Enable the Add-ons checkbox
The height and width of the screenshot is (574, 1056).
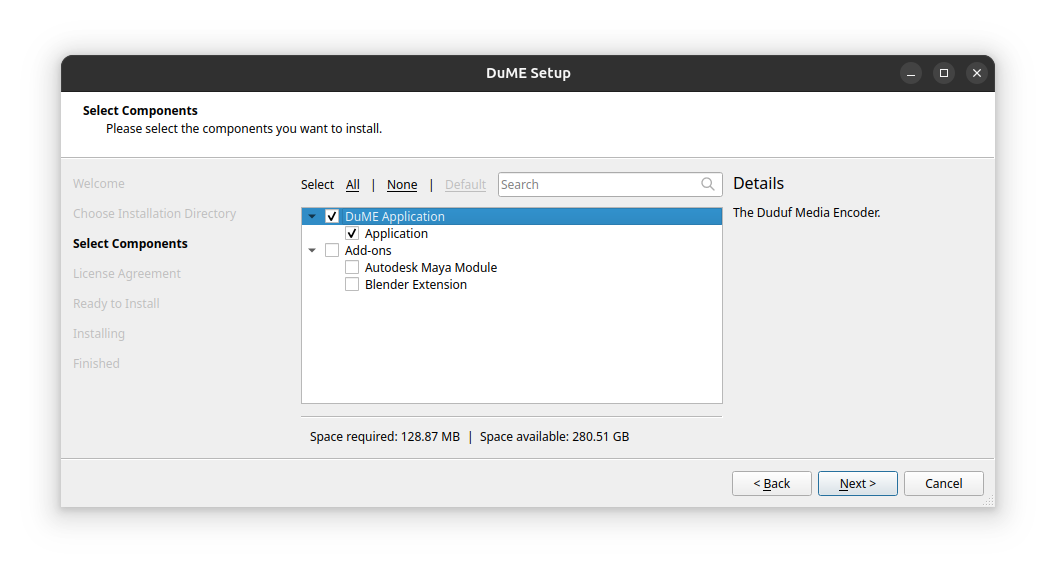[332, 250]
